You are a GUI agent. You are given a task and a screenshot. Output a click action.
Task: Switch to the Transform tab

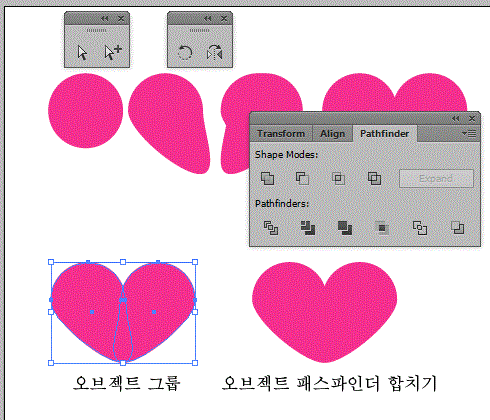[281, 134]
